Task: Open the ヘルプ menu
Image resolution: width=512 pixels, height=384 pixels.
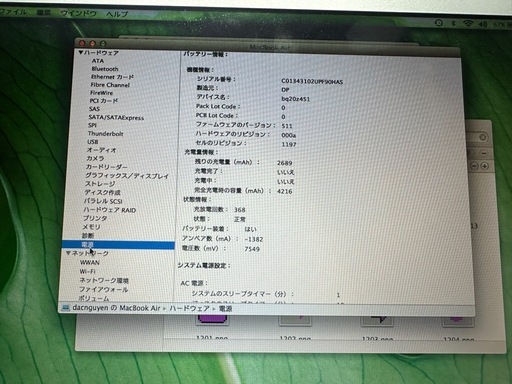Action: [117, 14]
